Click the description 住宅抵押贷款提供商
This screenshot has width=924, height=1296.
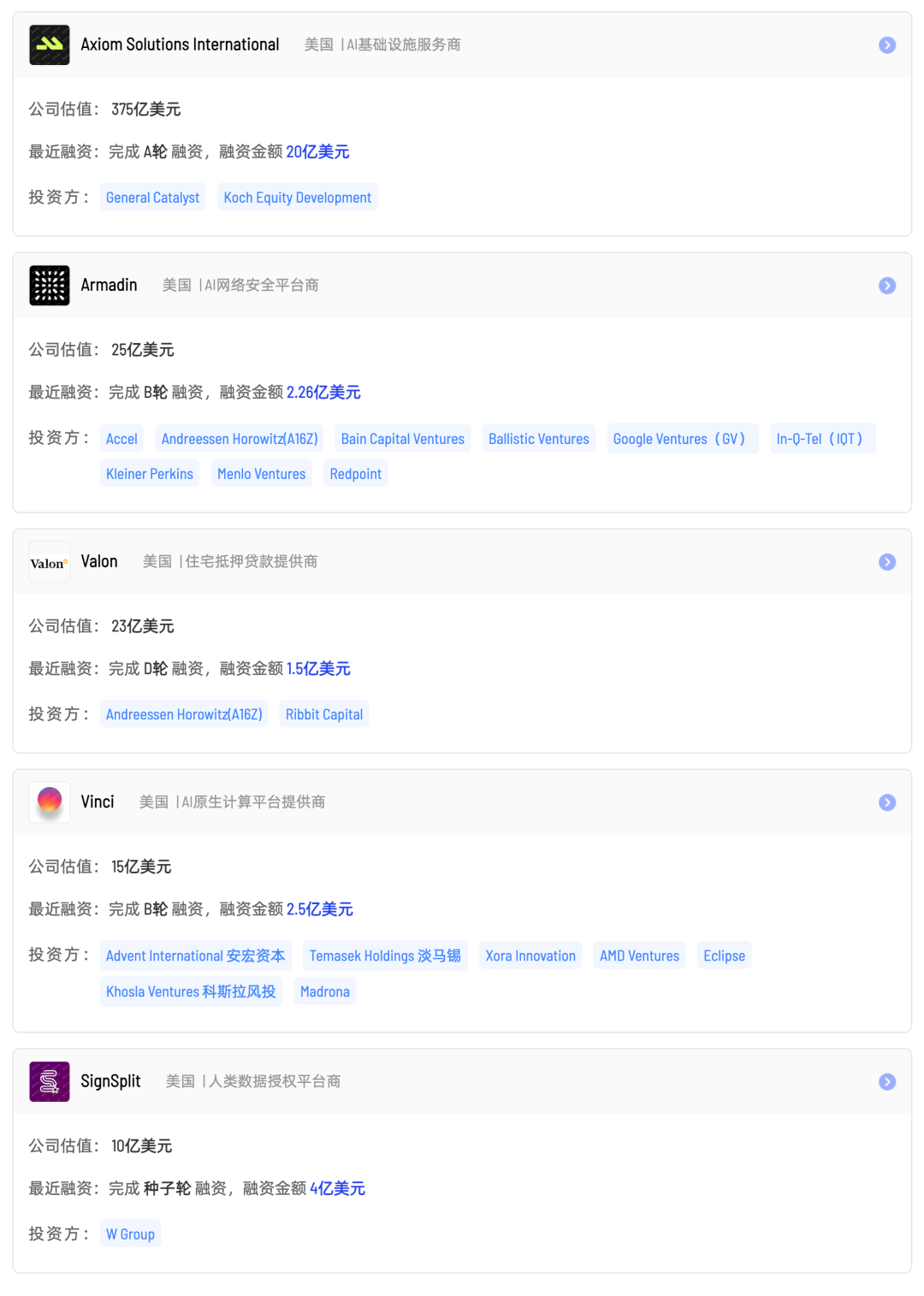(252, 561)
